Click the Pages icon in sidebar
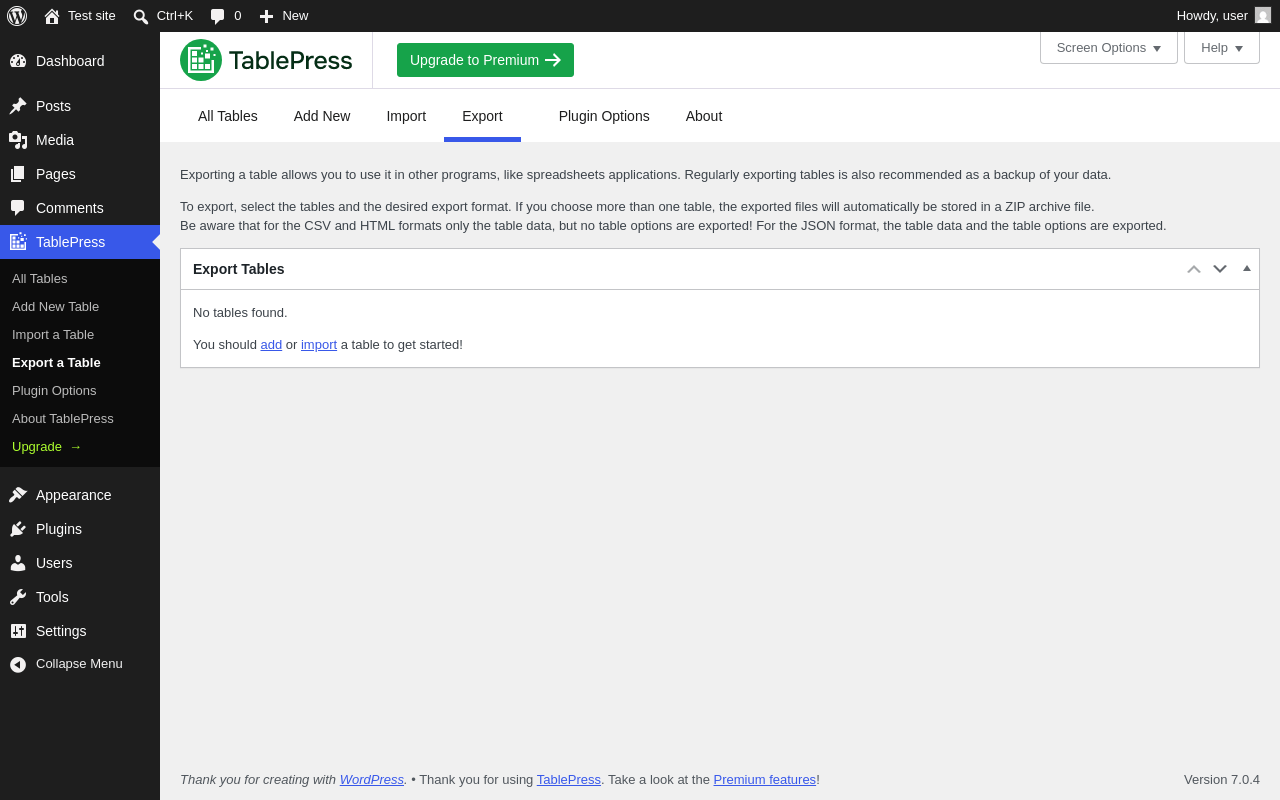The height and width of the screenshot is (800, 1280). (x=18, y=174)
